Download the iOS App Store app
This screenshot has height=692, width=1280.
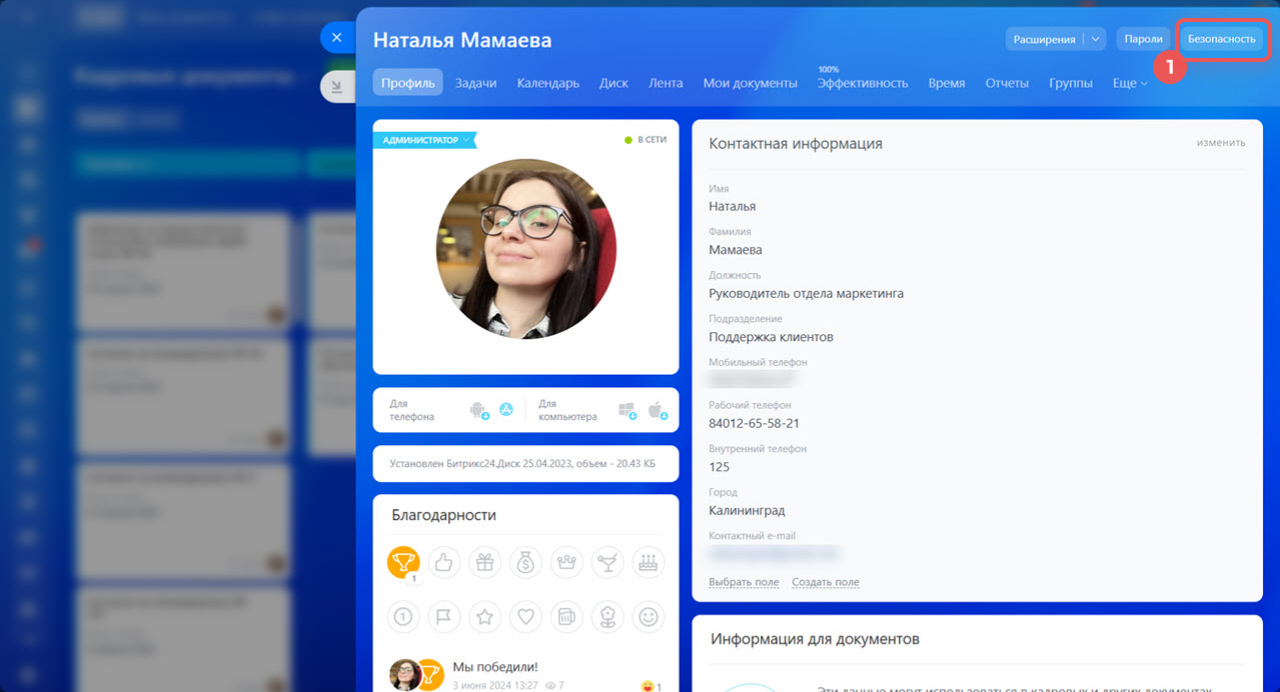506,409
